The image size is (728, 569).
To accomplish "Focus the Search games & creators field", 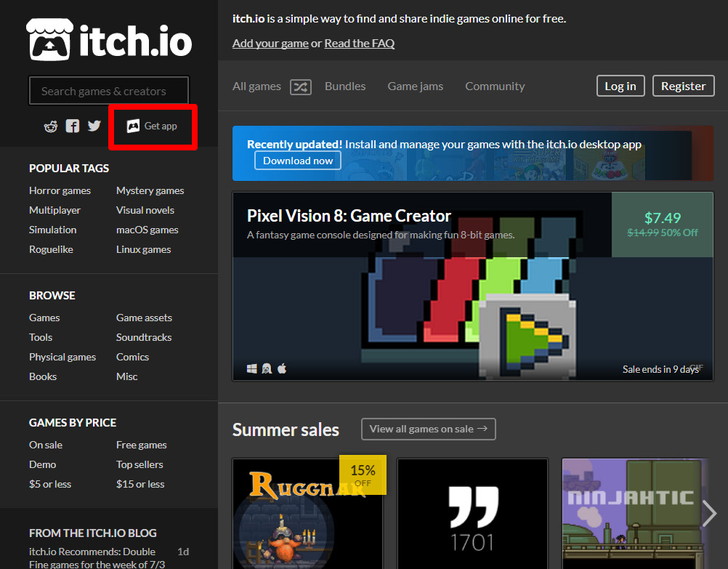I will pyautogui.click(x=109, y=91).
